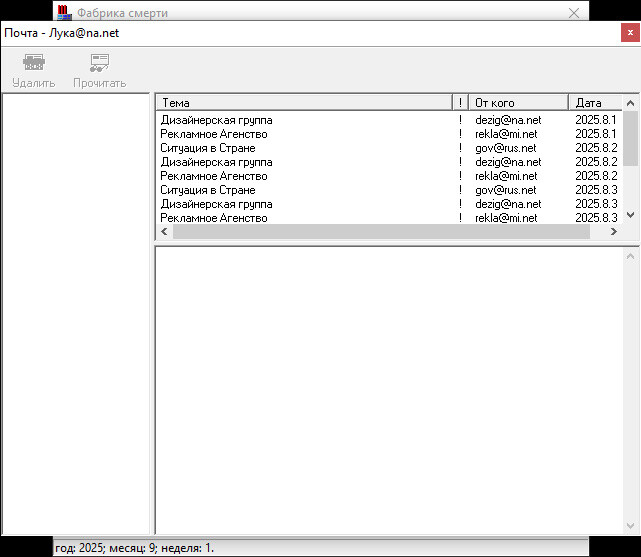Close the Почта mail window

[x=630, y=33]
